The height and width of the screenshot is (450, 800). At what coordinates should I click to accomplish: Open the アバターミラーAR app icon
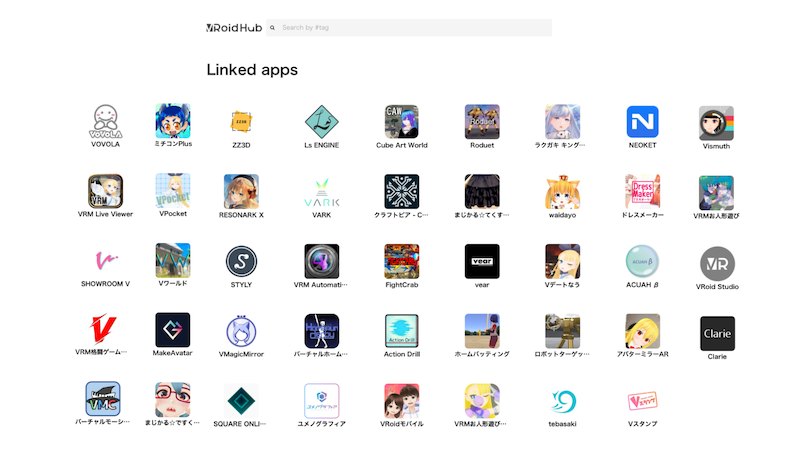(642, 331)
